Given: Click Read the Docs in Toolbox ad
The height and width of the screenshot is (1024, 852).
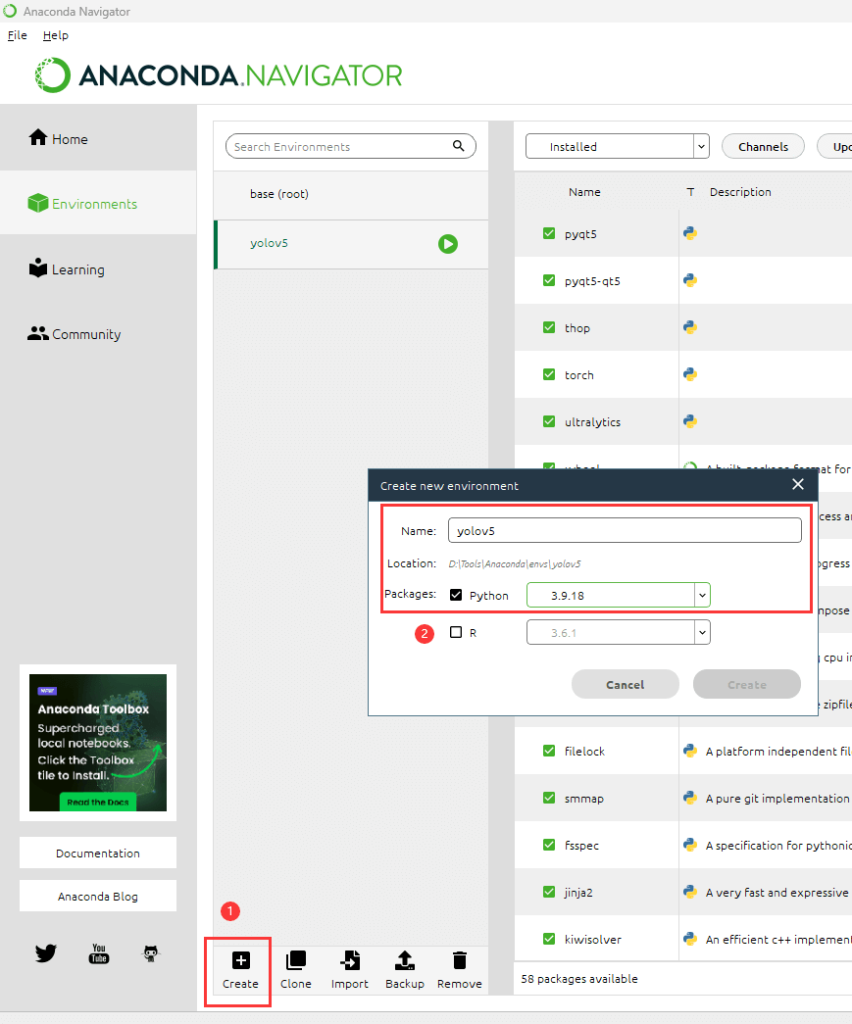Looking at the screenshot, I should [98, 802].
